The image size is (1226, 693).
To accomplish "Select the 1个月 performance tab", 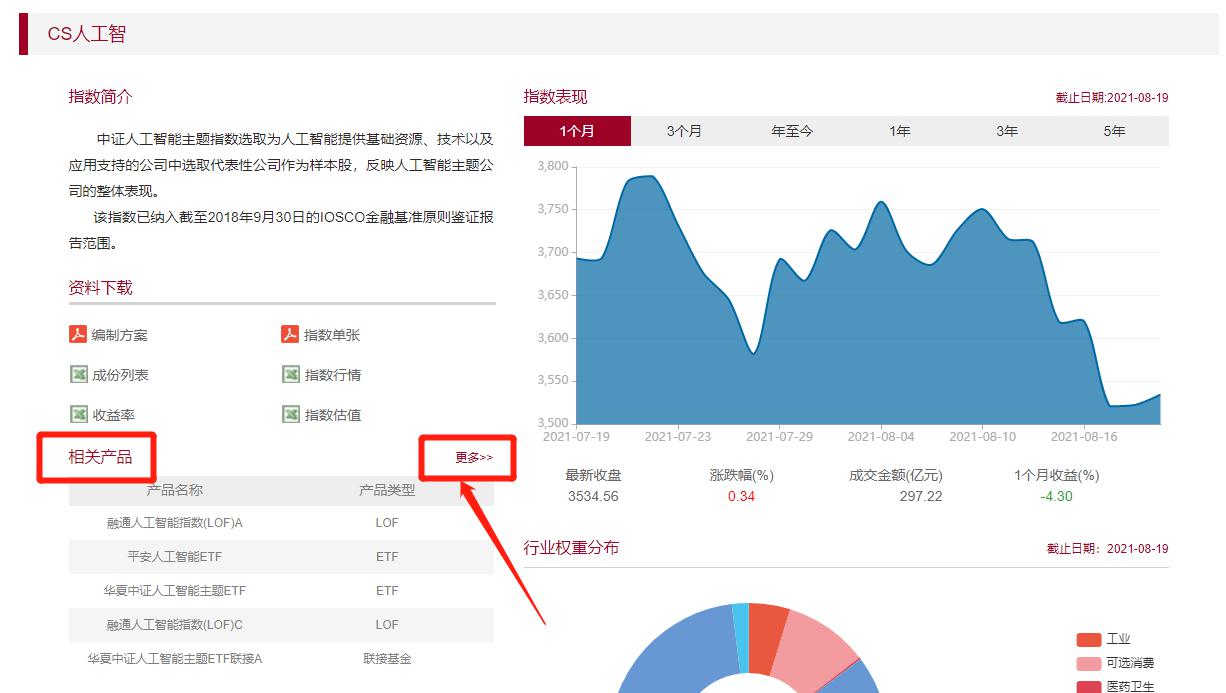I will [577, 131].
